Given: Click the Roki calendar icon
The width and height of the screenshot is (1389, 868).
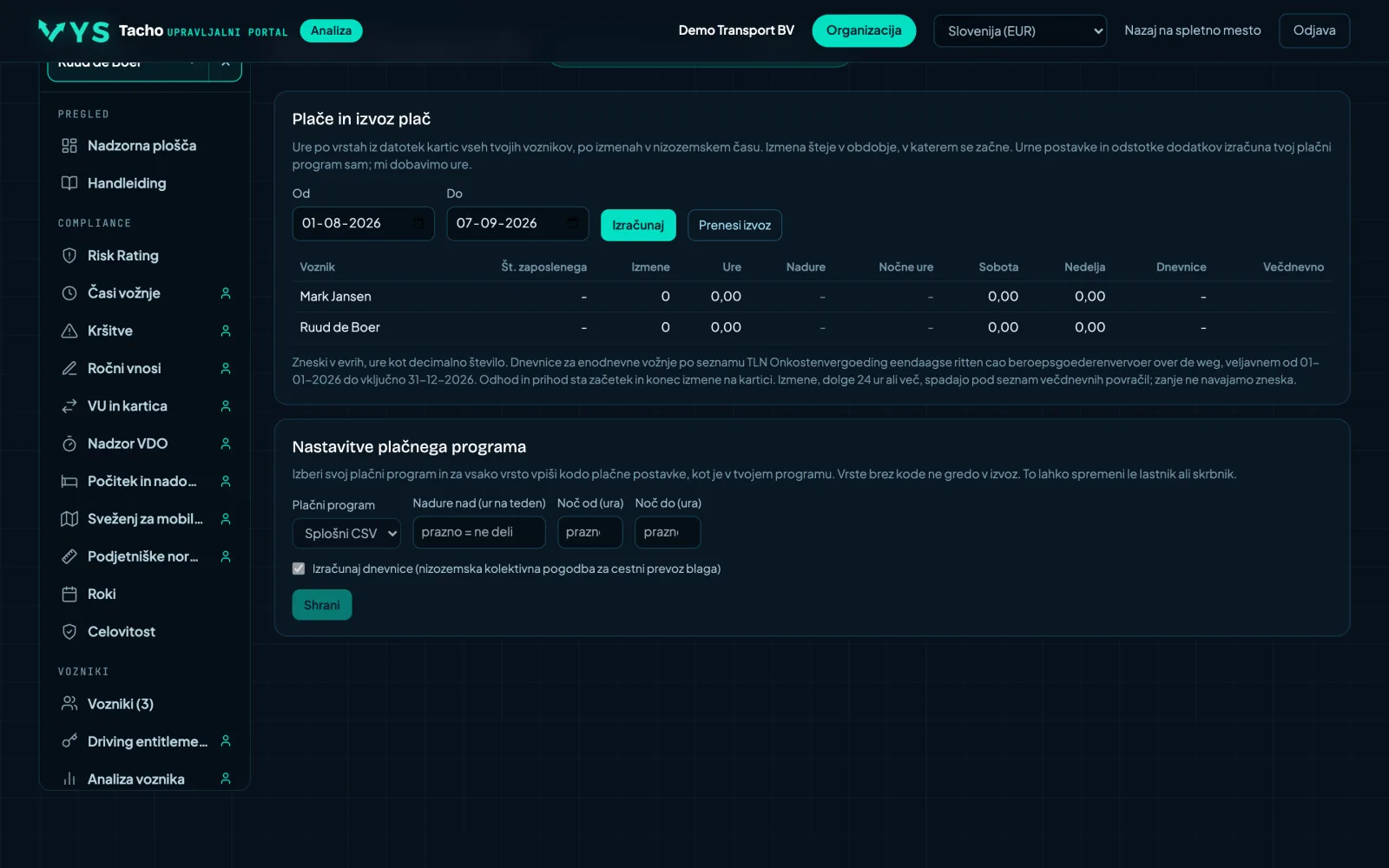Looking at the screenshot, I should click(x=69, y=594).
